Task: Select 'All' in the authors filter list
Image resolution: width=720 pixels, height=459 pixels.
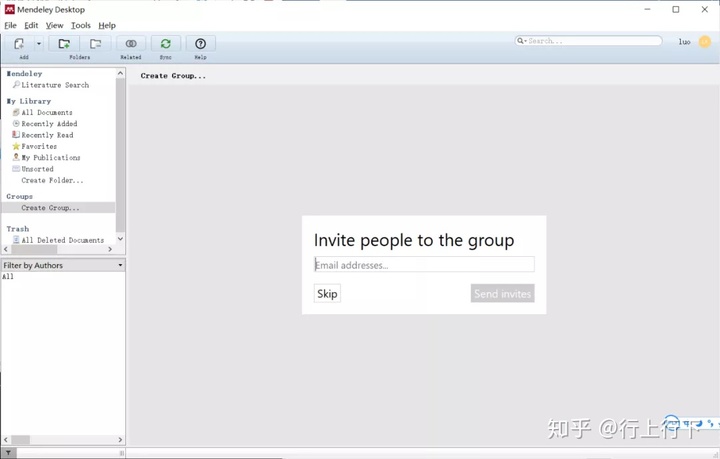Action: (8, 277)
